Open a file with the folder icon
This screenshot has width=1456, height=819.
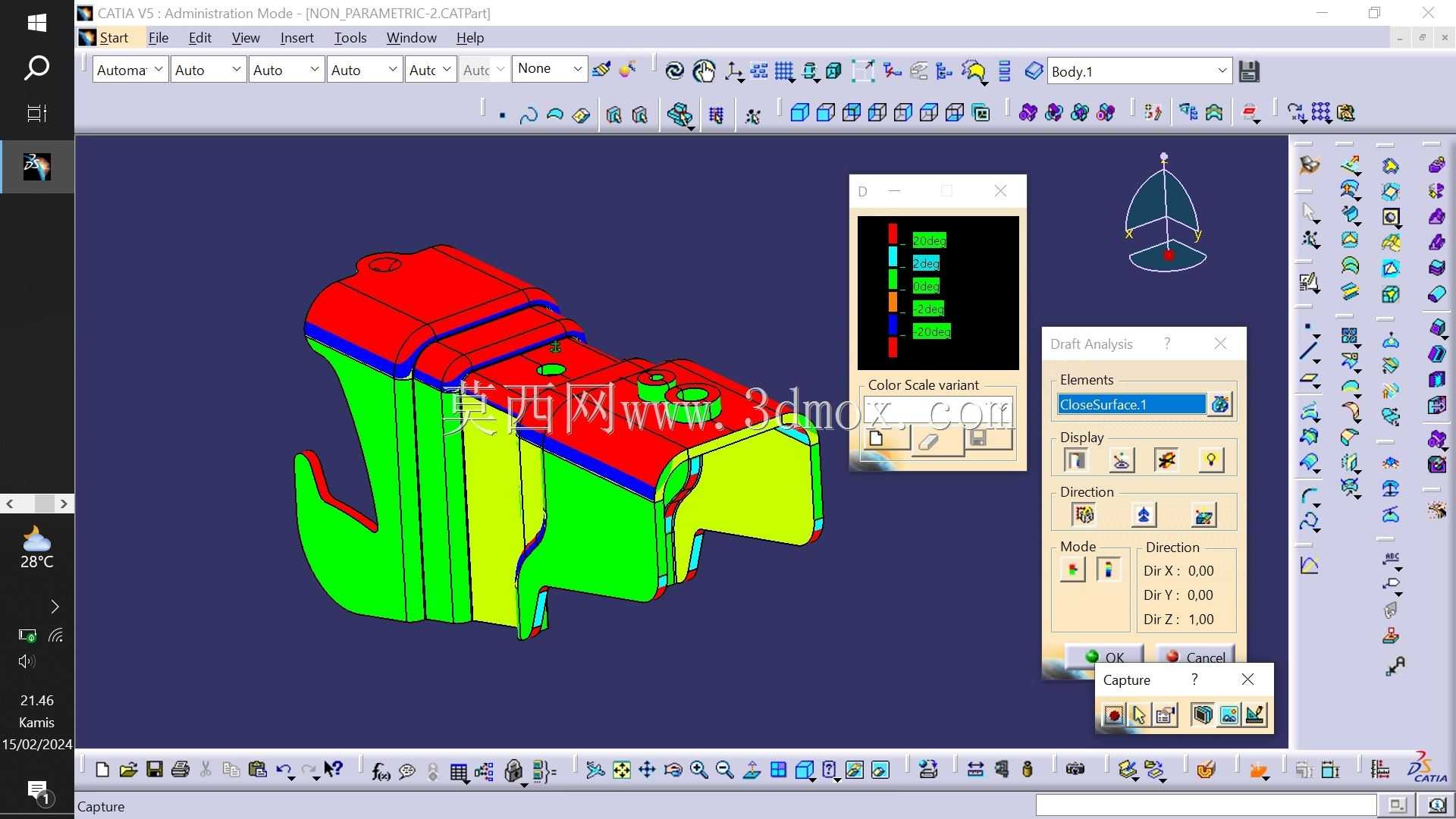(128, 770)
